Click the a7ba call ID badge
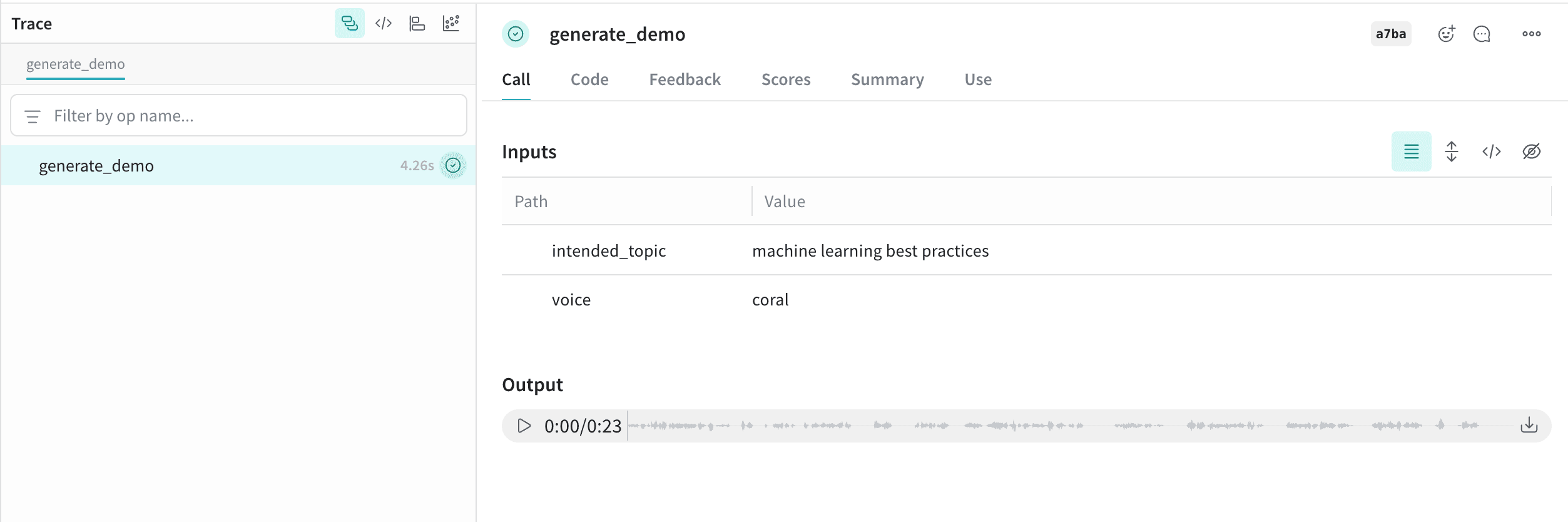Viewport: 1568px width, 522px height. 1390,34
